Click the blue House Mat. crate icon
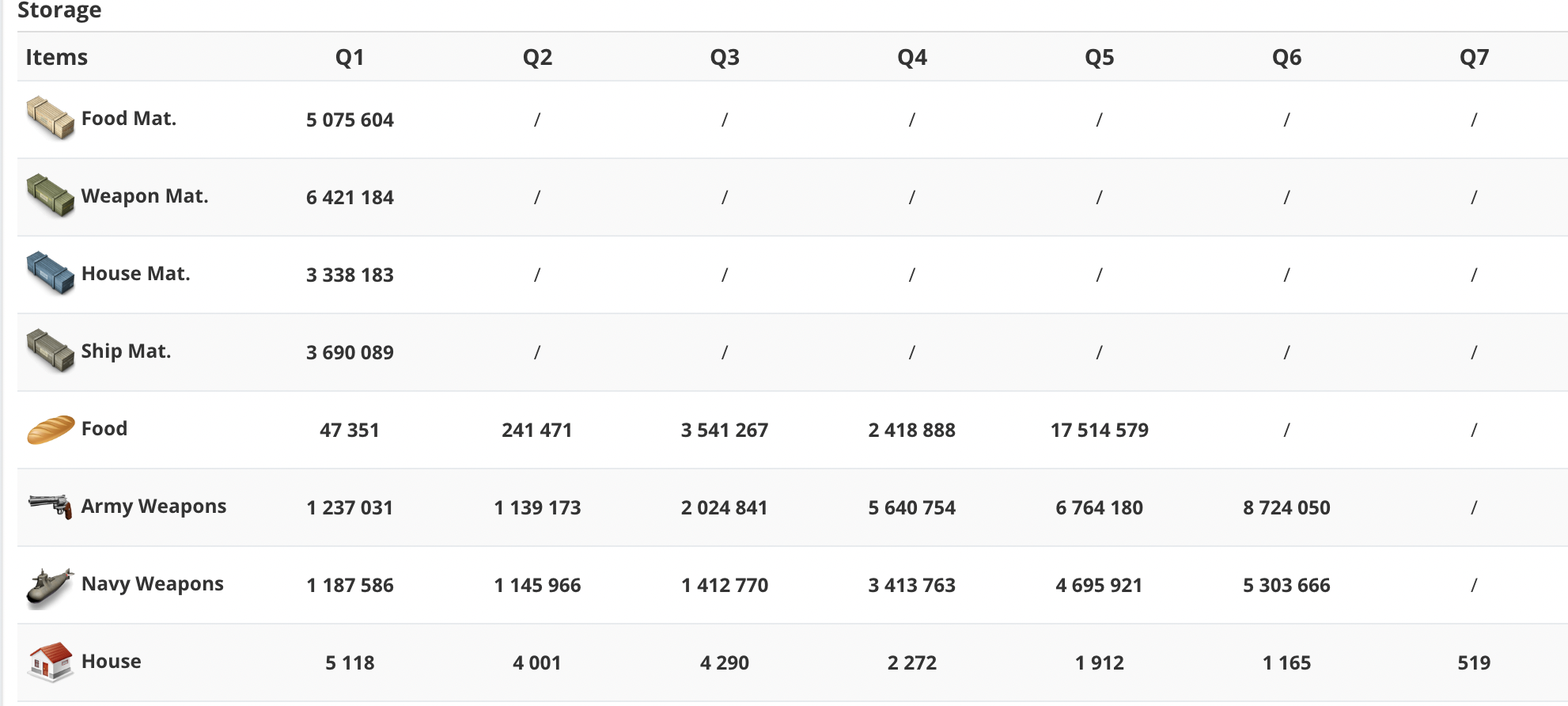 (x=50, y=273)
